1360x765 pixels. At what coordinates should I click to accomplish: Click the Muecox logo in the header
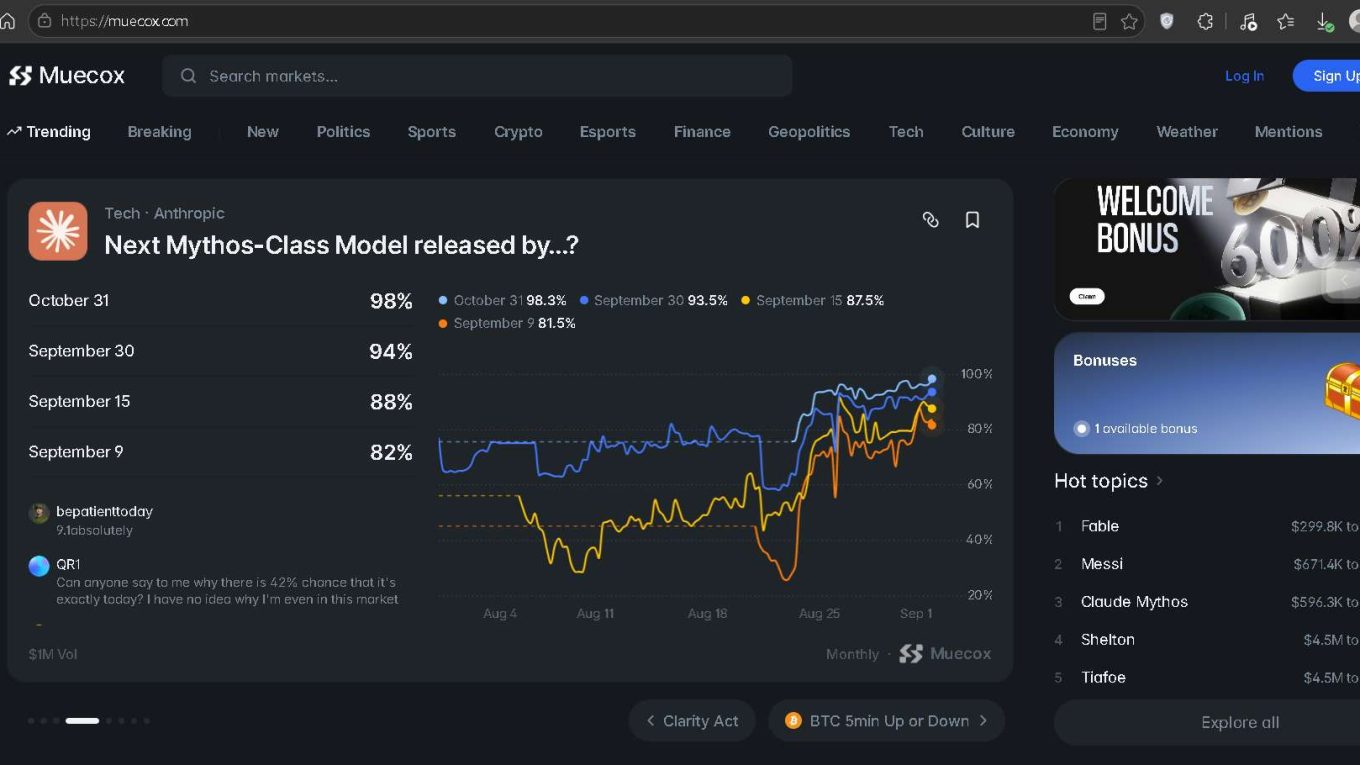67,76
